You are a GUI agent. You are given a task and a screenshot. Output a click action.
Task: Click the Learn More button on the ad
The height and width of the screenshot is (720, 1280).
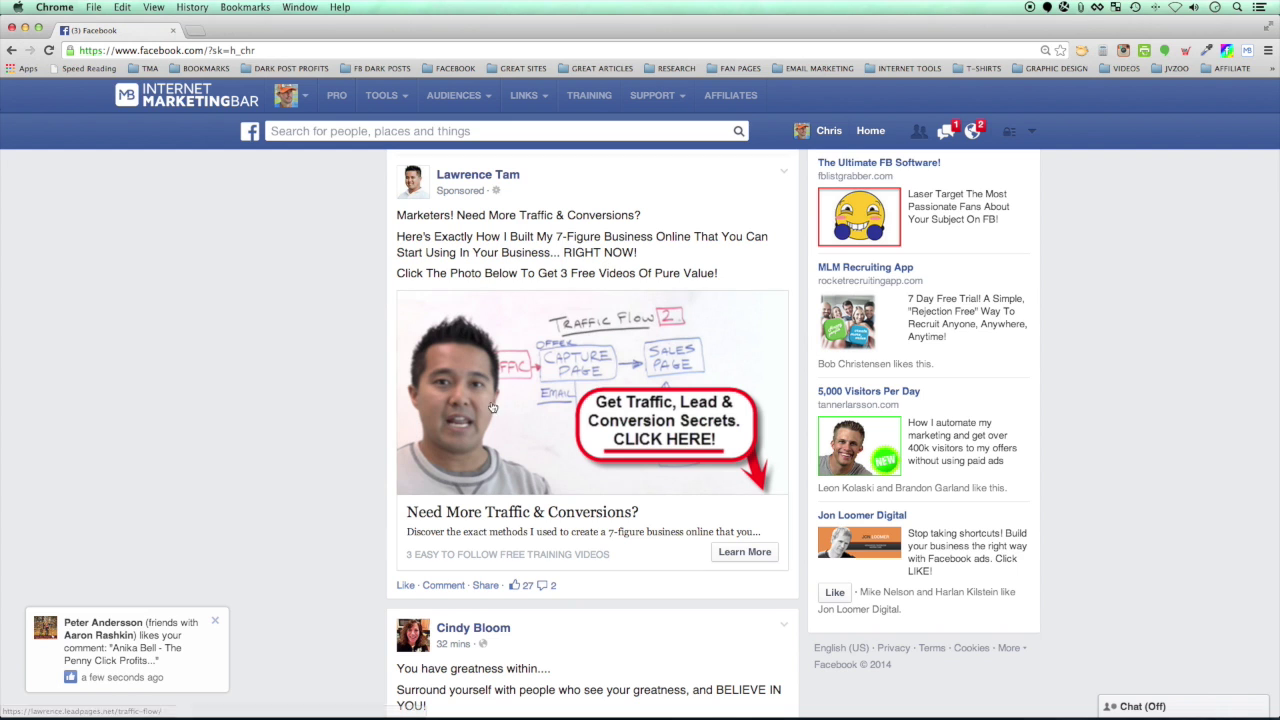745,552
